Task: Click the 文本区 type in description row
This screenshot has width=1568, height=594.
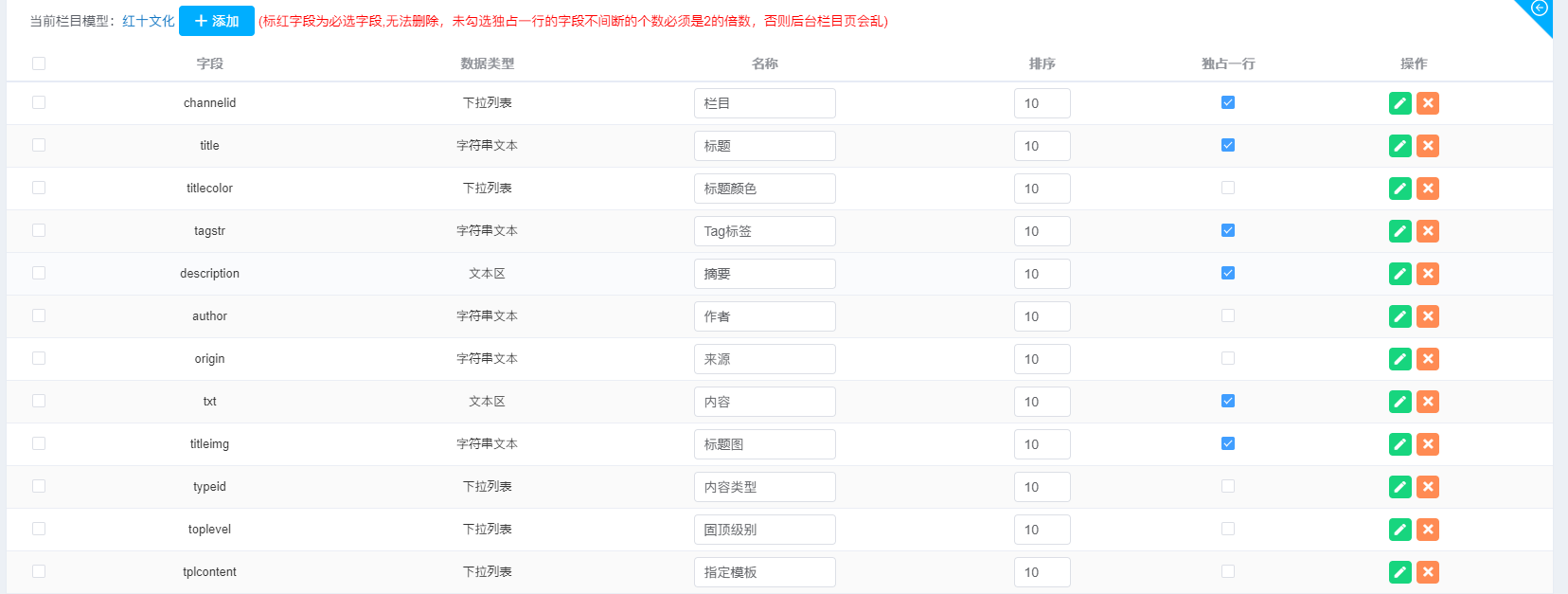Action: click(488, 273)
